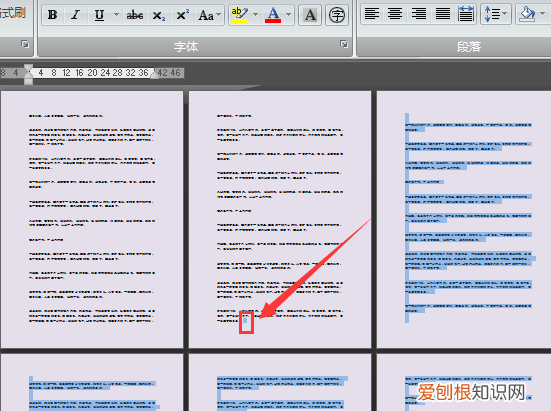Click the enclosed character icon

(x=337, y=15)
